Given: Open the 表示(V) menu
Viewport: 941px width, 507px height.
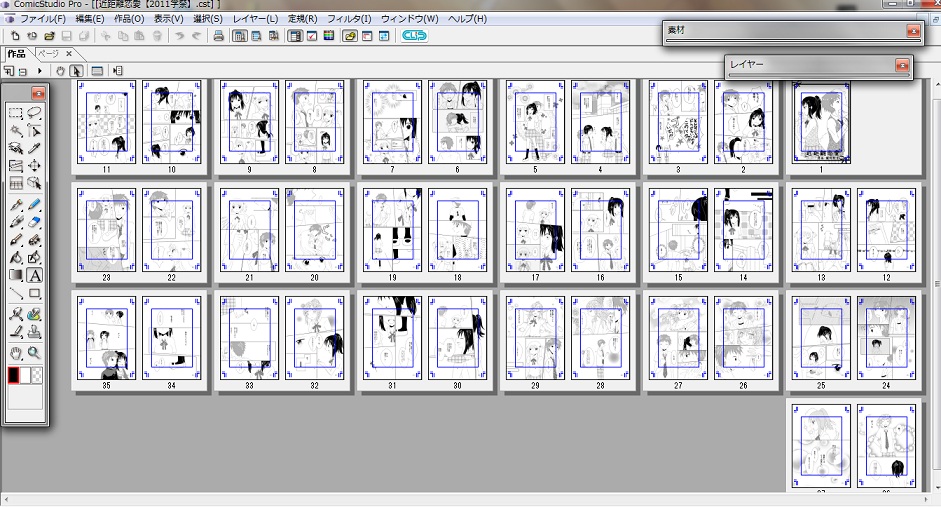Looking at the screenshot, I should (169, 19).
